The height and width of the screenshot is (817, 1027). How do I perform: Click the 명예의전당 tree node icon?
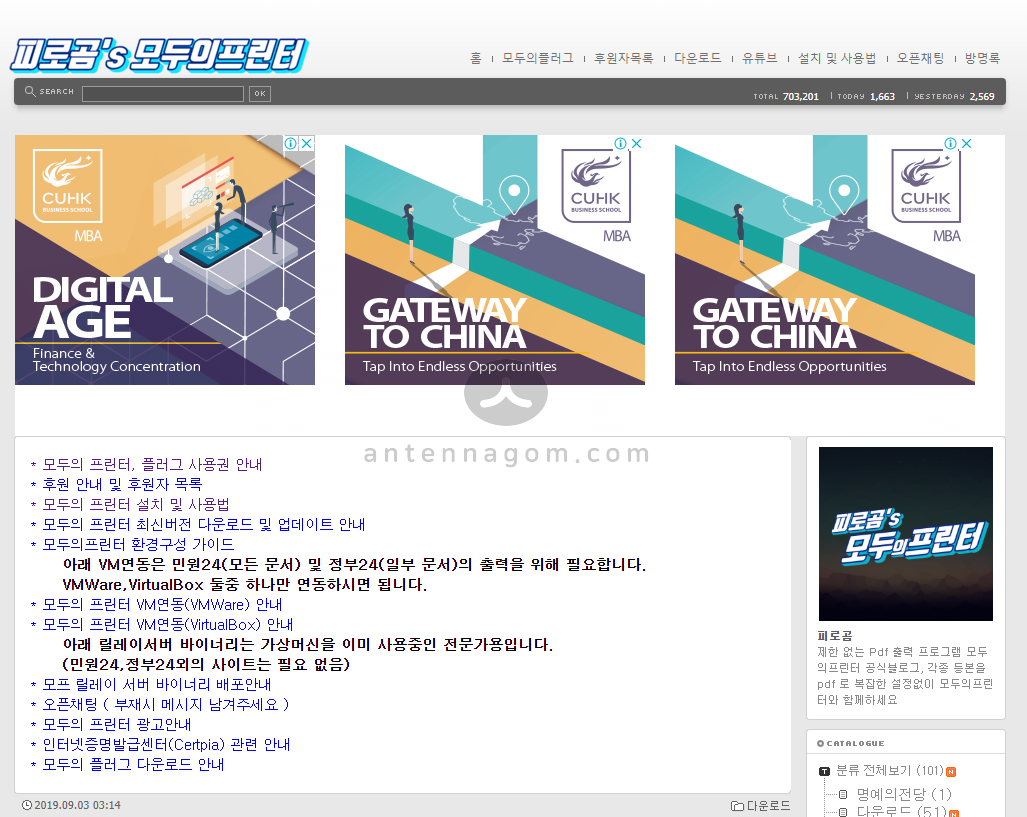(x=843, y=795)
